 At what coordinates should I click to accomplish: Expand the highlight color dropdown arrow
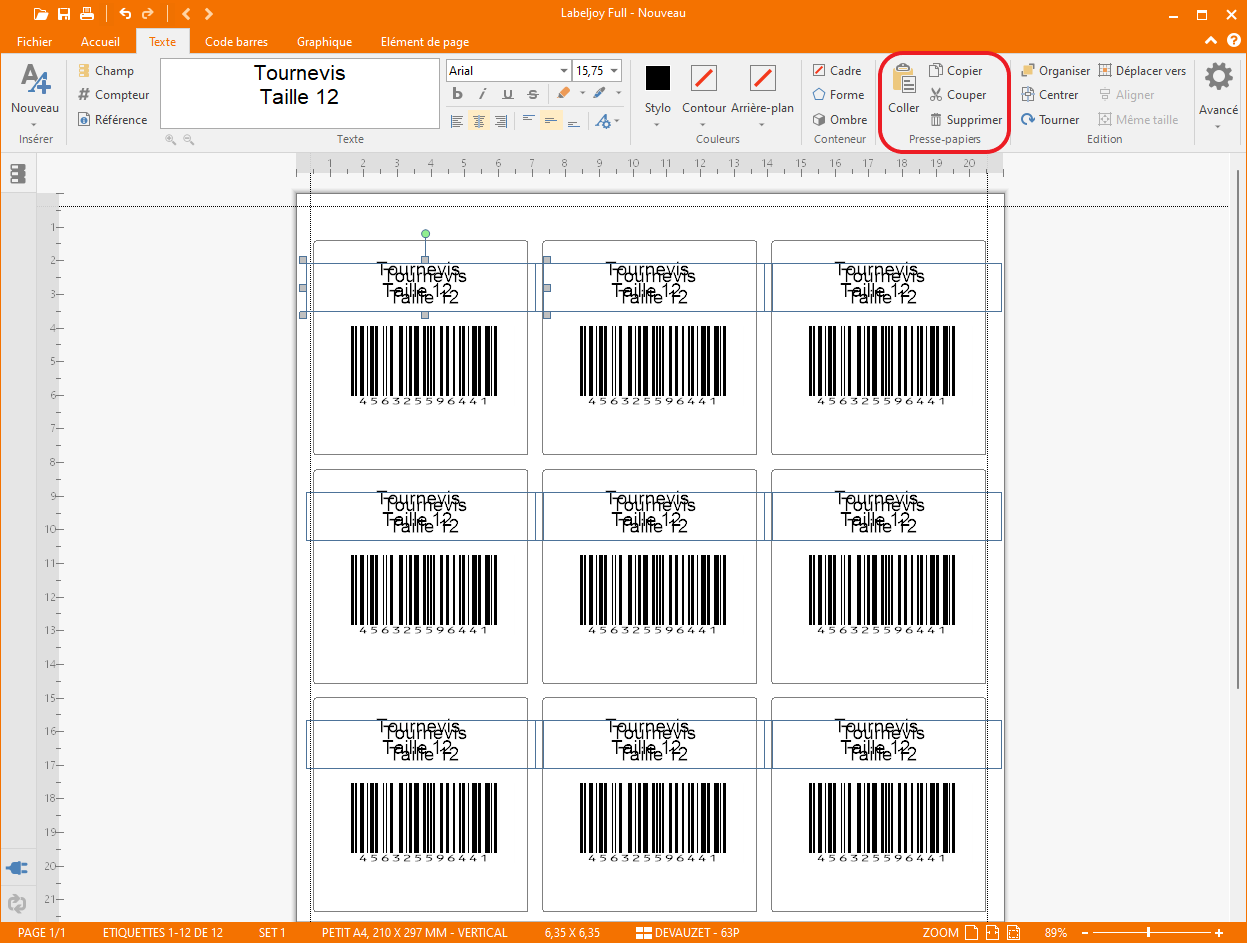(x=582, y=94)
